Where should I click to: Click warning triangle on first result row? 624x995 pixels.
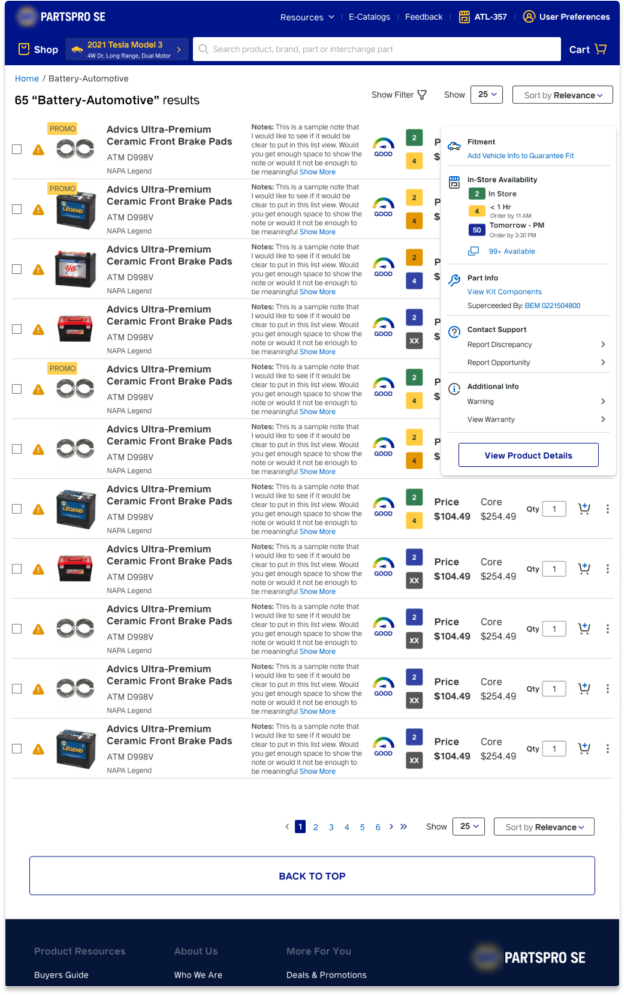click(39, 150)
